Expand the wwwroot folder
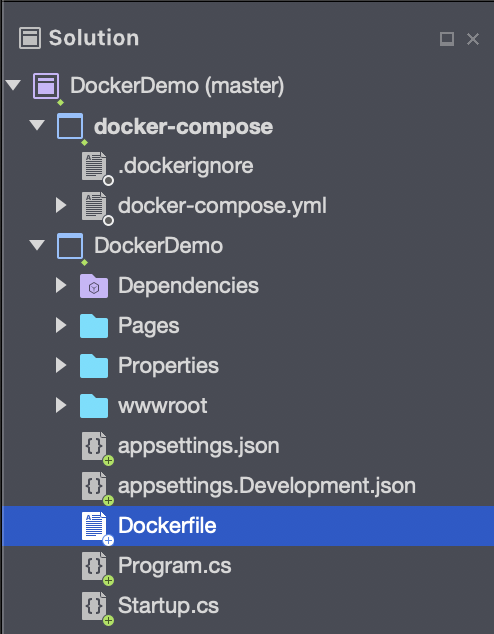Screen dimensions: 494x634 [61, 405]
